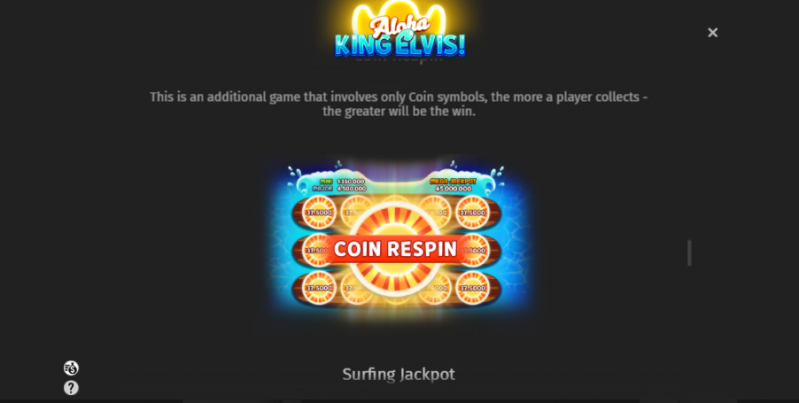Select the bottom-right 37.5000 coin symbol
The height and width of the screenshot is (403, 799).
472,288
